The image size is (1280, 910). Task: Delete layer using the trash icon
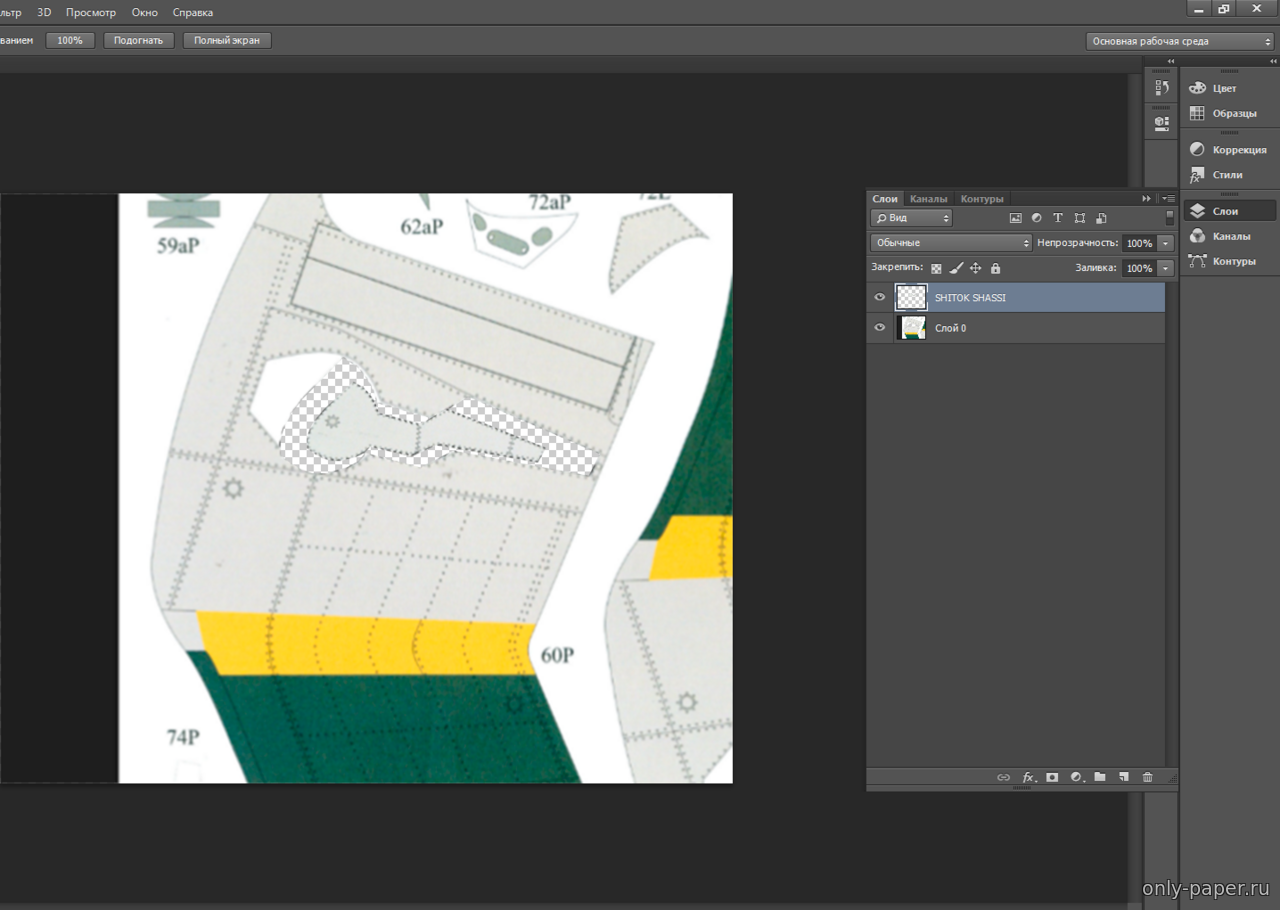point(1147,777)
